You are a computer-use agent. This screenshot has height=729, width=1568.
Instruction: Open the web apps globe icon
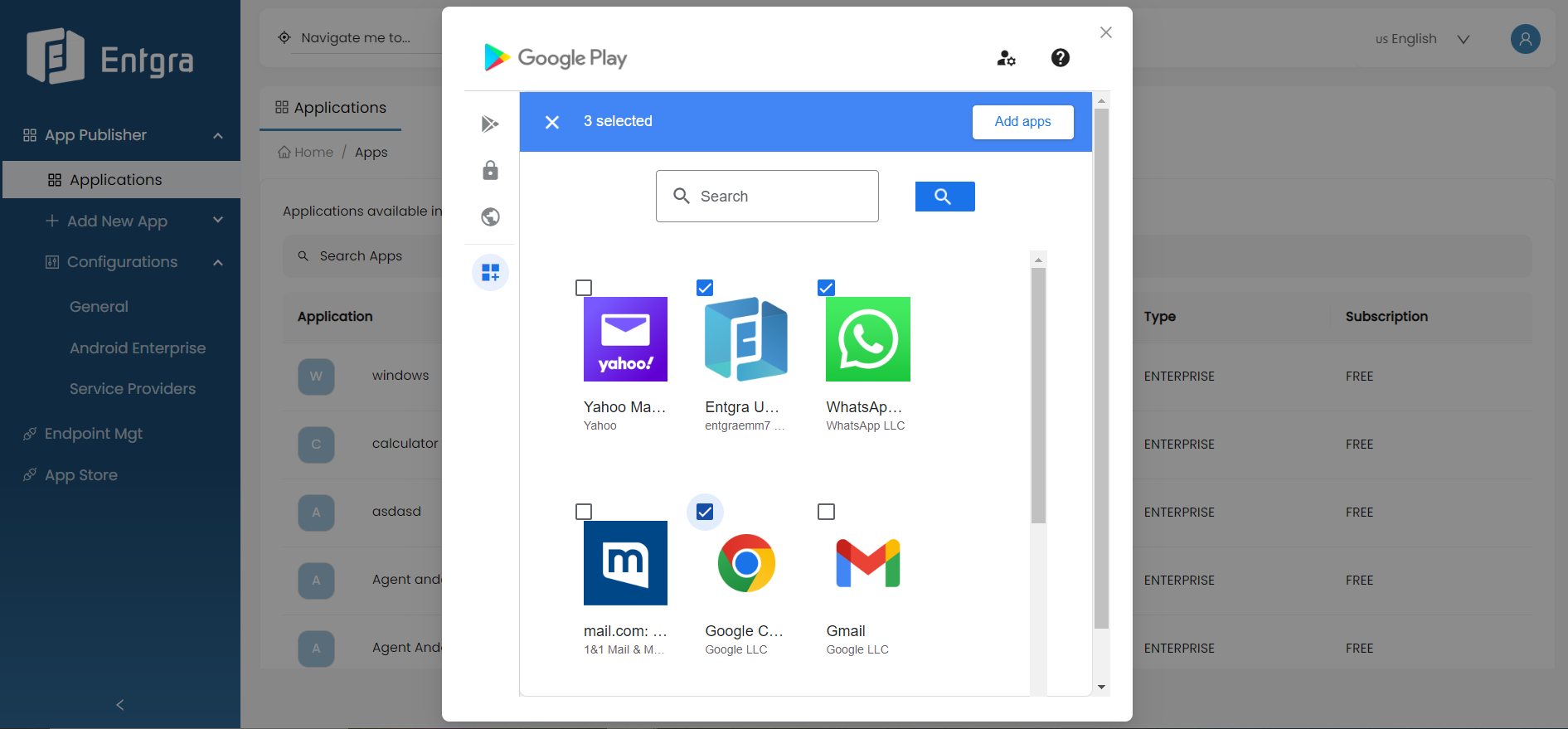tap(490, 216)
